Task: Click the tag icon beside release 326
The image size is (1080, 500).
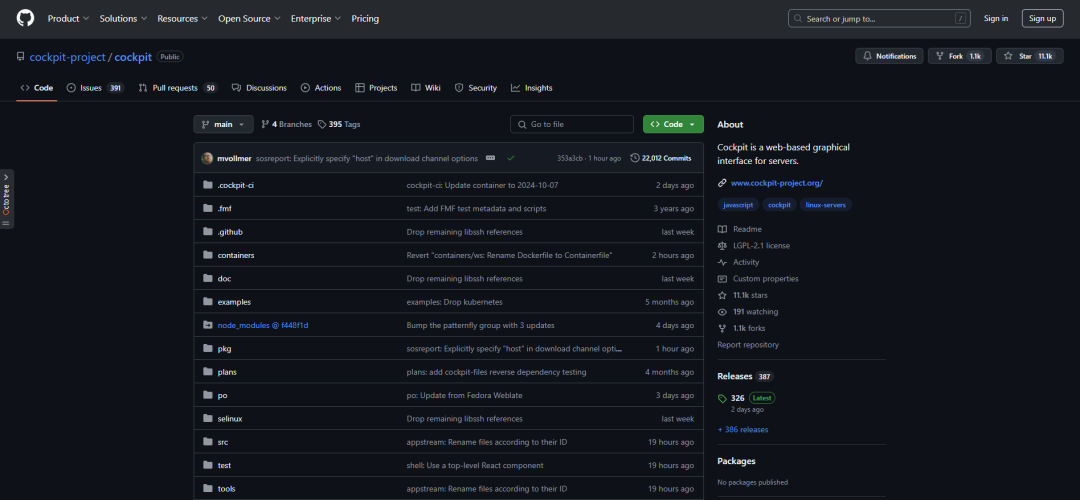Action: tap(722, 398)
